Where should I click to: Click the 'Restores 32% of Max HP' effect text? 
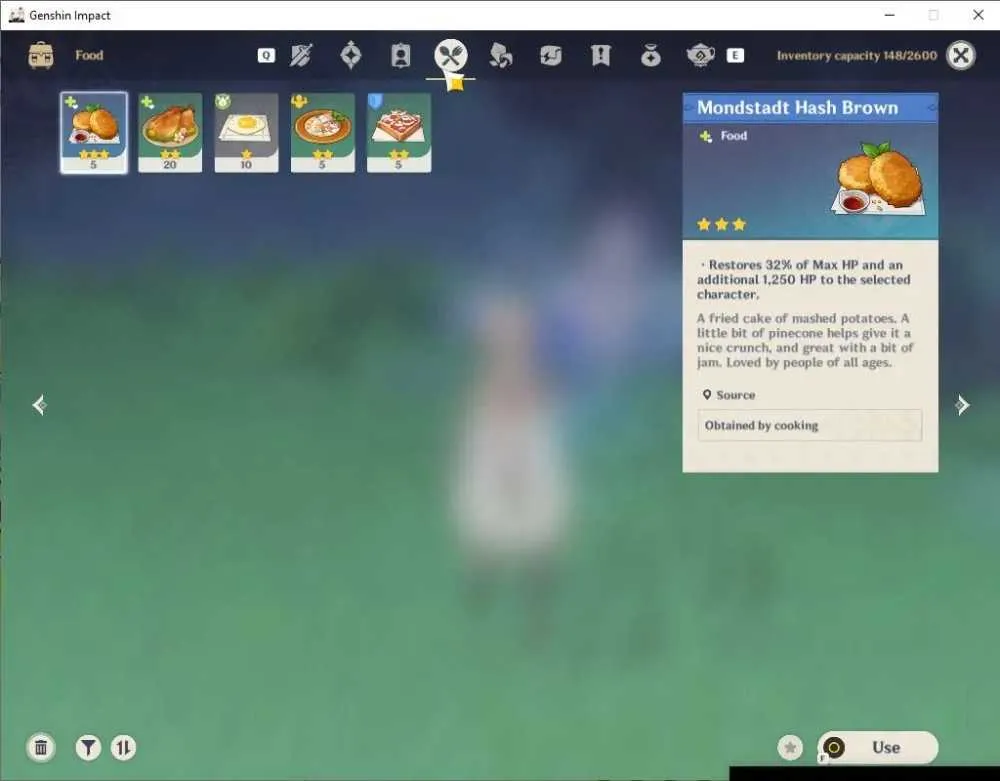point(804,279)
